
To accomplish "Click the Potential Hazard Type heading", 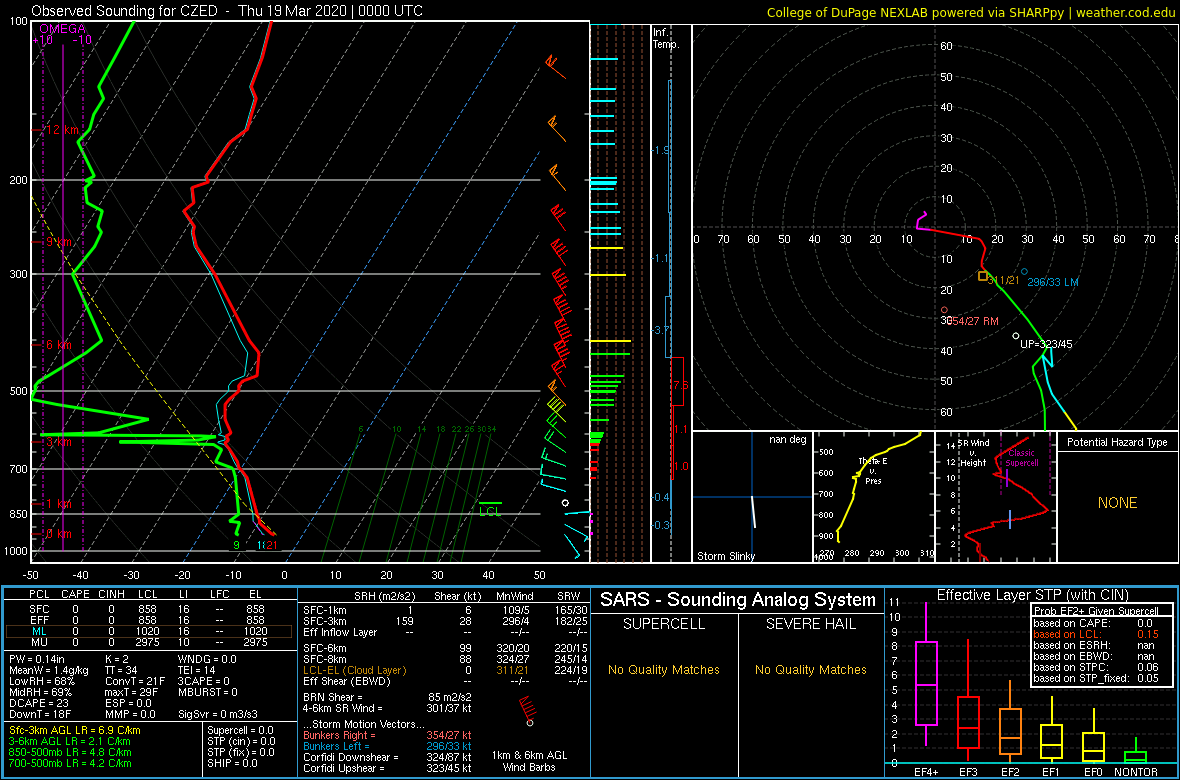I will click(x=1118, y=442).
